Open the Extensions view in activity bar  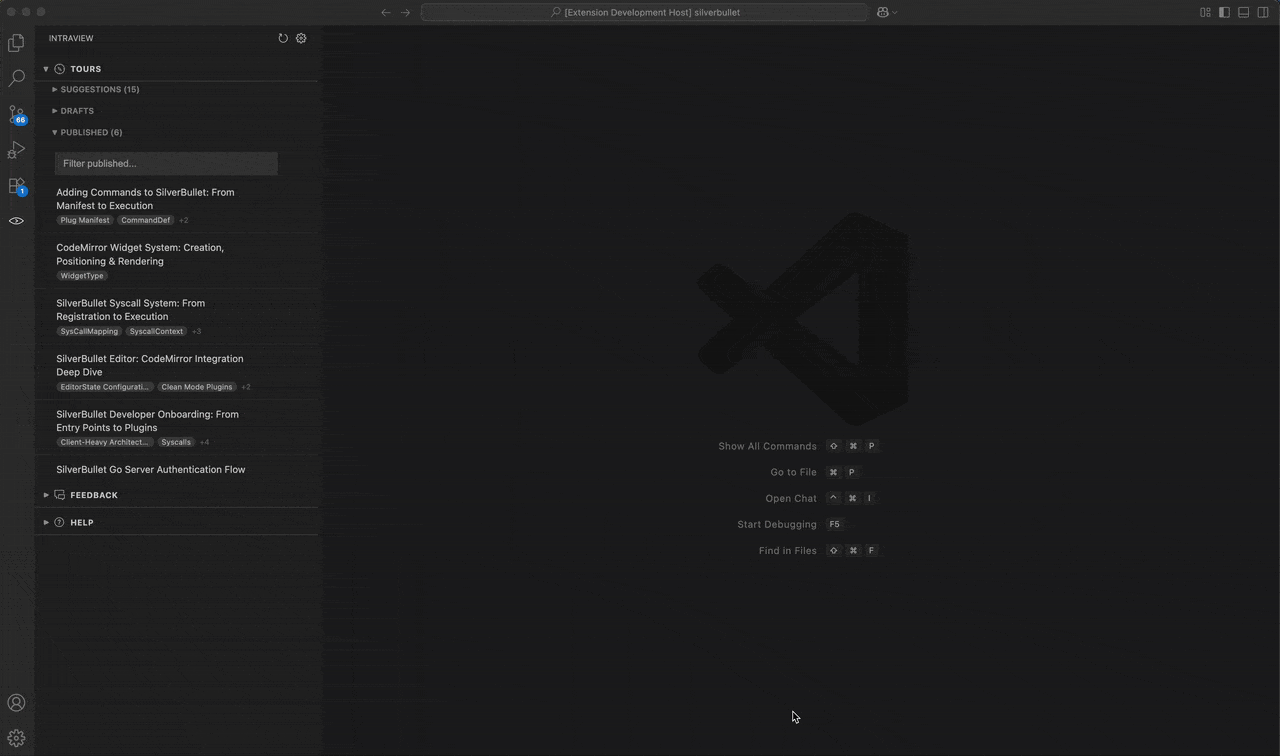(16, 186)
